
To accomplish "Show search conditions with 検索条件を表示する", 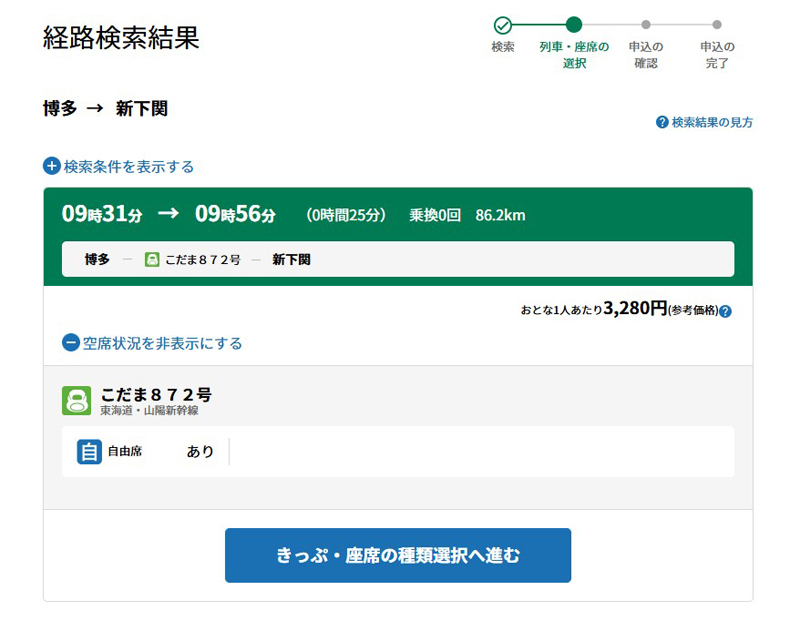I will pos(129,167).
